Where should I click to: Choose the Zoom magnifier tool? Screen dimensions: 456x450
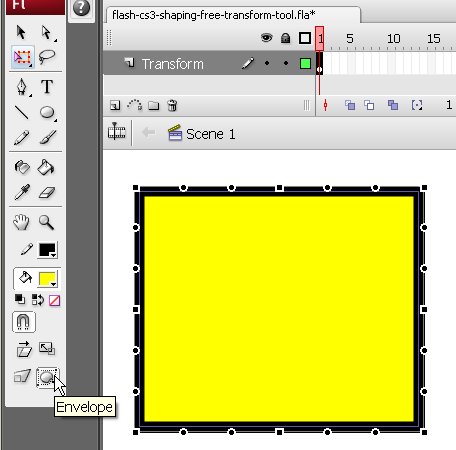tap(46, 222)
